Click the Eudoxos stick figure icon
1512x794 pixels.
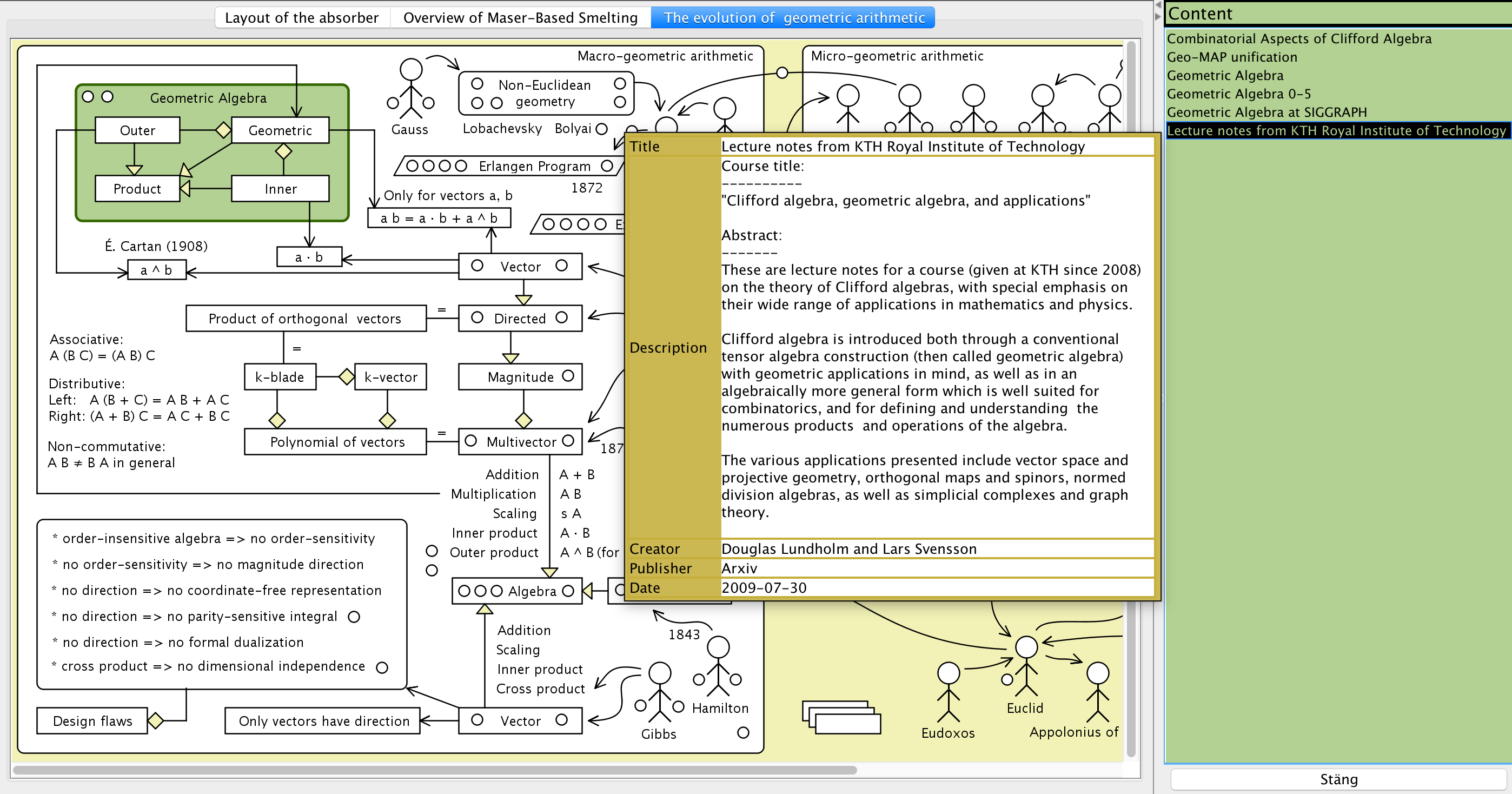coord(948,692)
